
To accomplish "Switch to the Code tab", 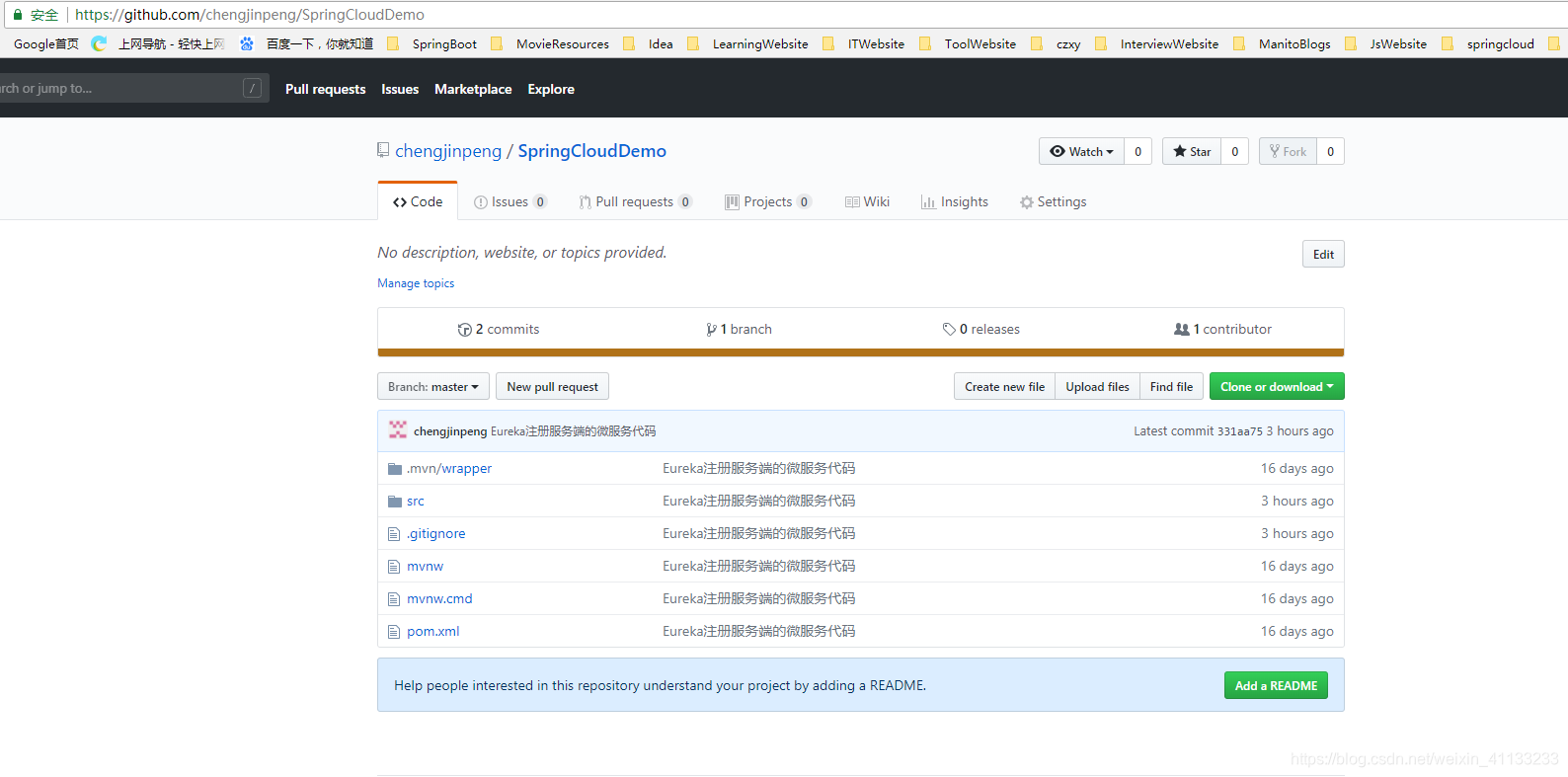I will point(418,201).
